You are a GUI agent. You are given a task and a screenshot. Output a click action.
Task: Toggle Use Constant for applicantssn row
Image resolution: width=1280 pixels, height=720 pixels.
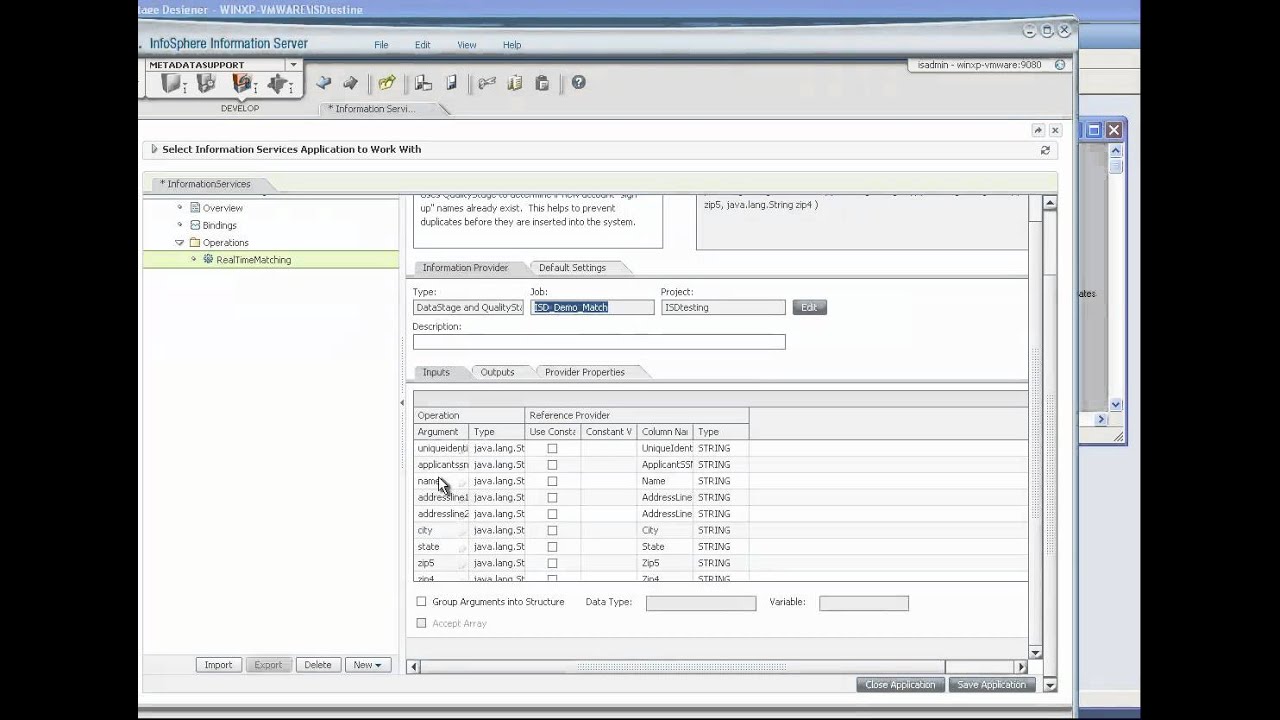coord(552,465)
